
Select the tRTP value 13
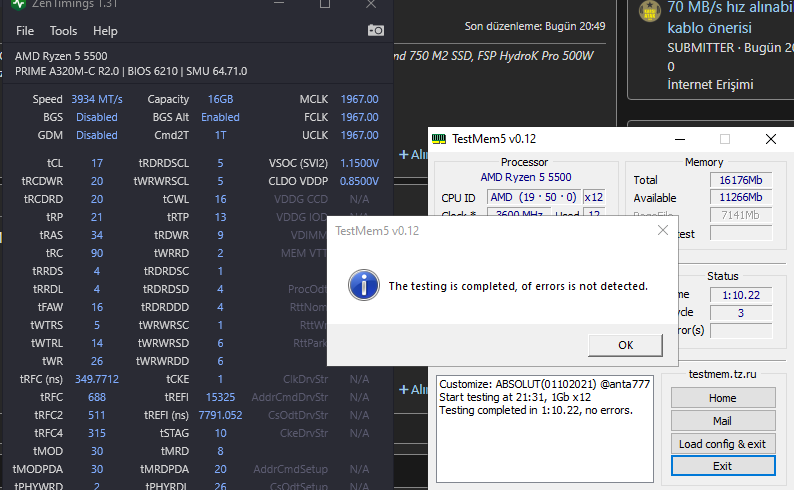[x=220, y=217]
